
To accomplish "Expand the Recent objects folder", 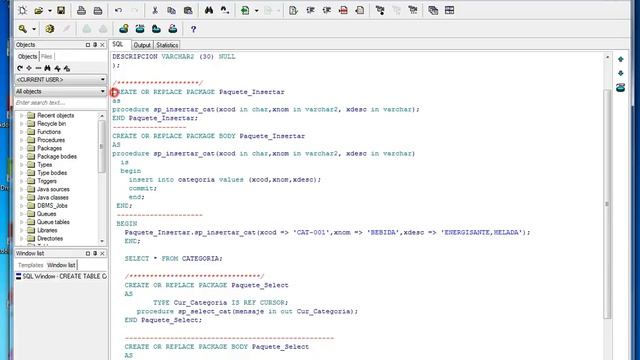I will pos(21,116).
